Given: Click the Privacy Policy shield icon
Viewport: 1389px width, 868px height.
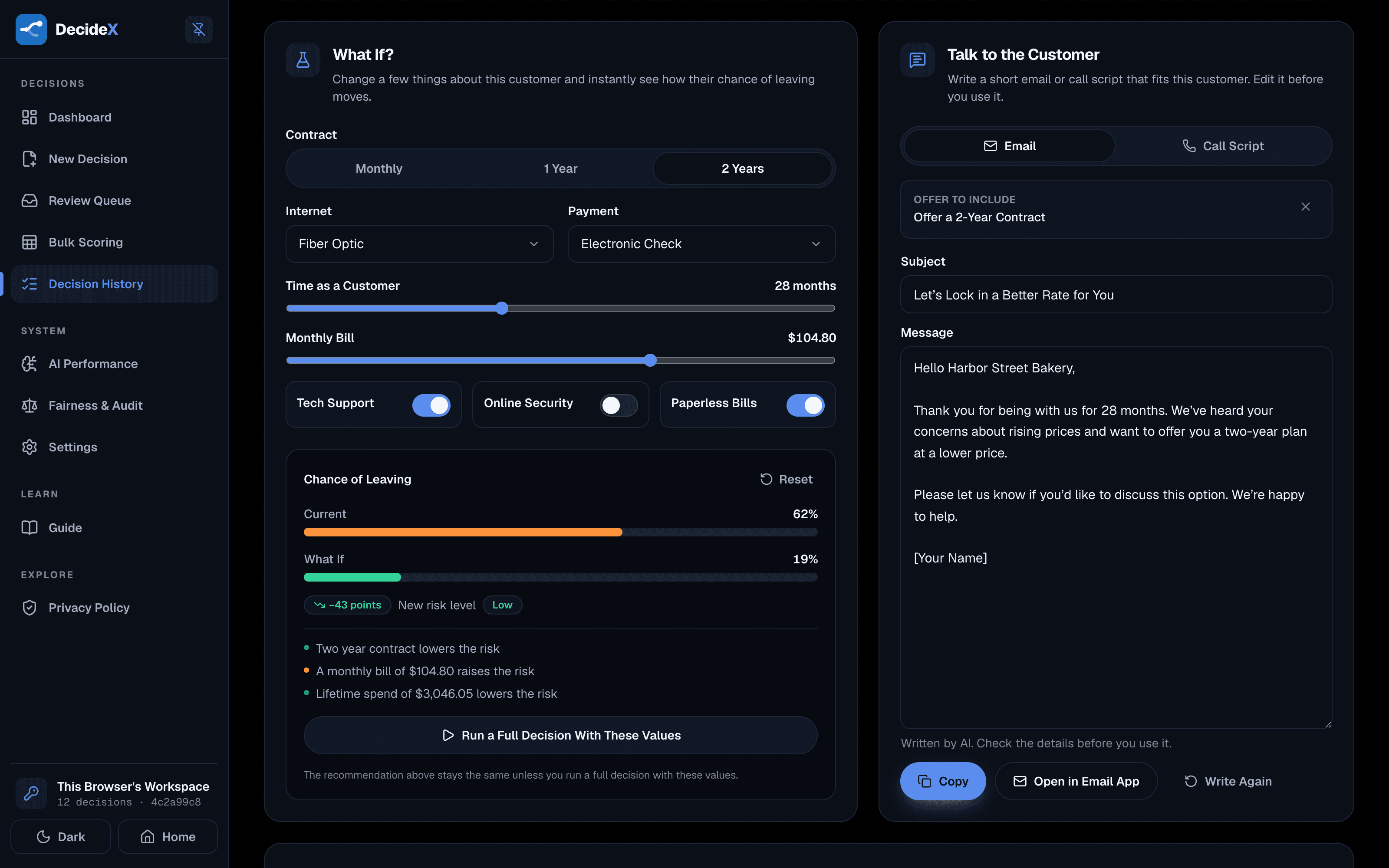Looking at the screenshot, I should pos(29,607).
